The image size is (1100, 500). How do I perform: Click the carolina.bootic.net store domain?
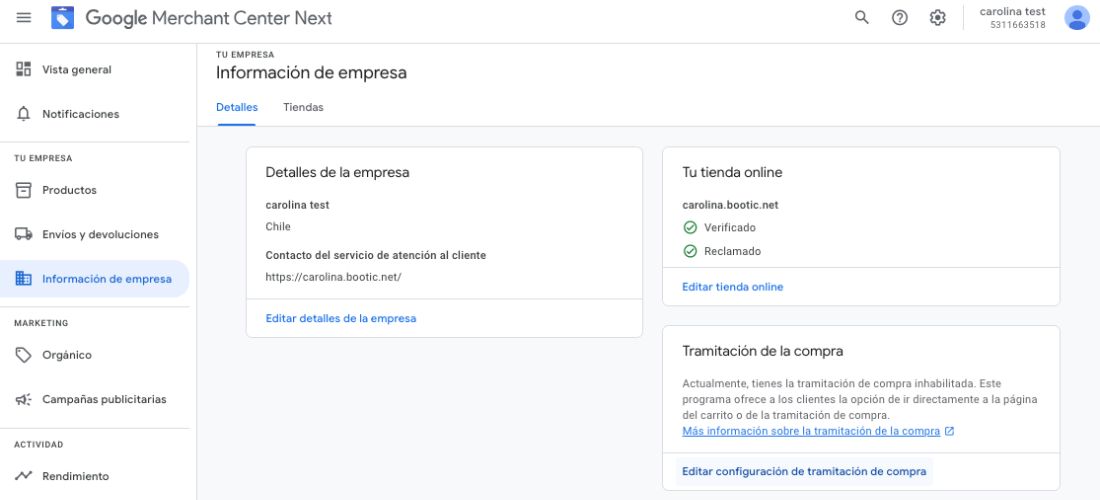coord(730,205)
